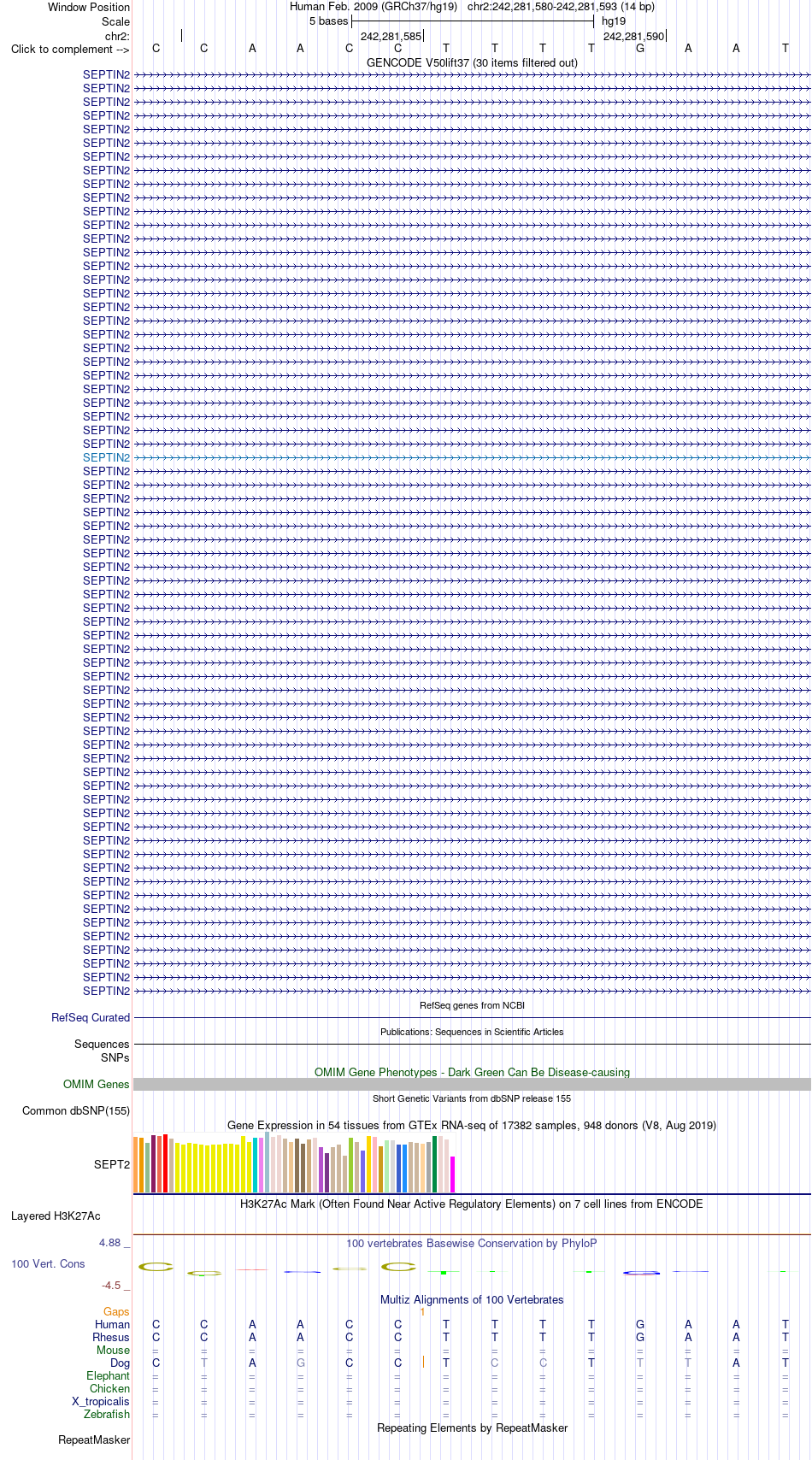This screenshot has height=1460, width=812.
Task: Open GENCODE V50lift37 track title
Action: click(x=472, y=62)
